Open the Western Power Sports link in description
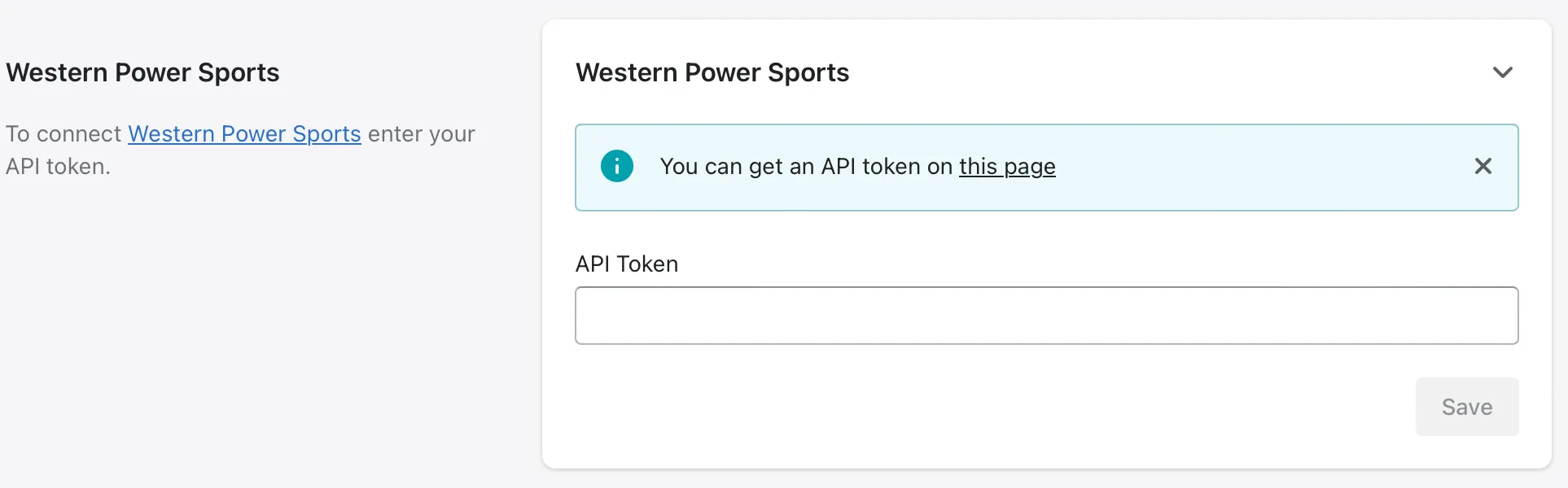1568x488 pixels. [244, 134]
